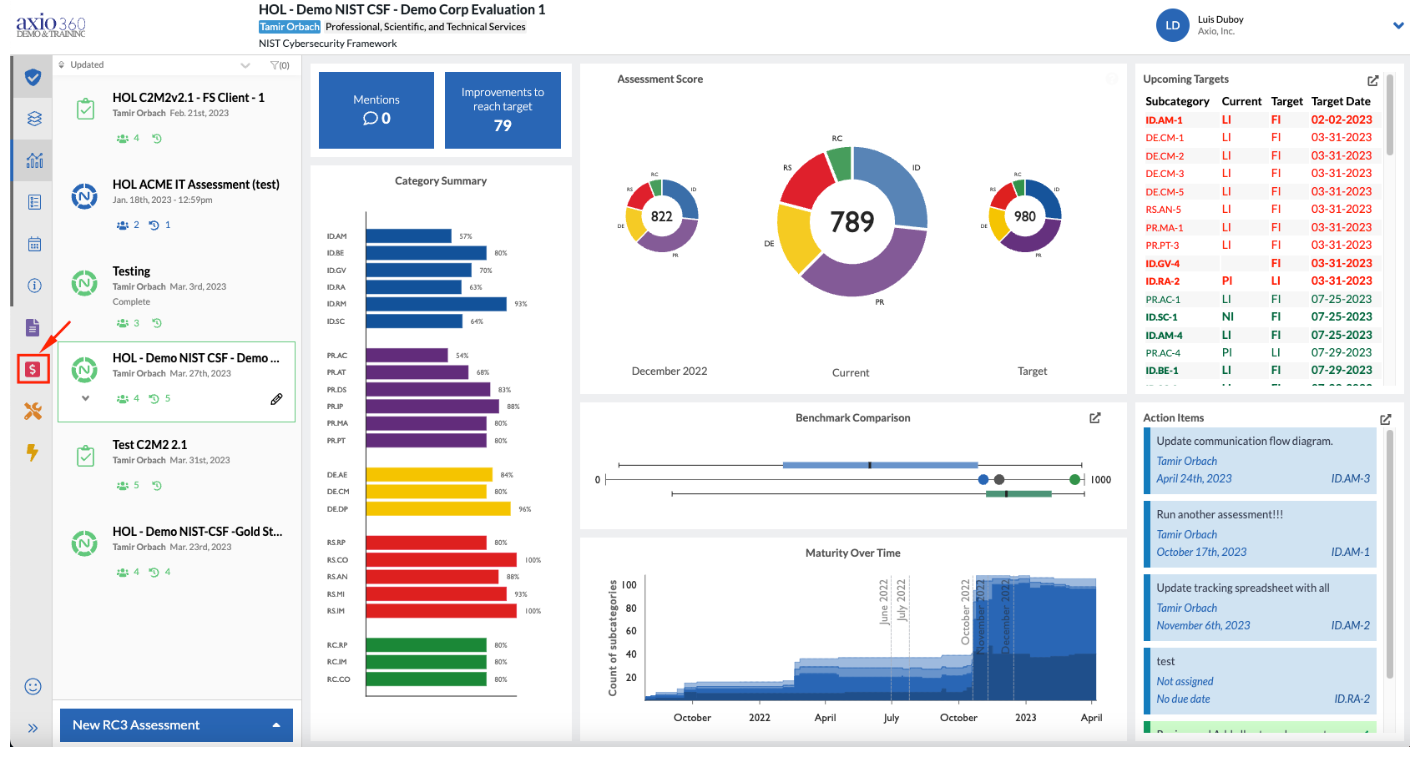Open the smiley face feedback icon
Screen dimensions: 1416x760
pos(33,686)
